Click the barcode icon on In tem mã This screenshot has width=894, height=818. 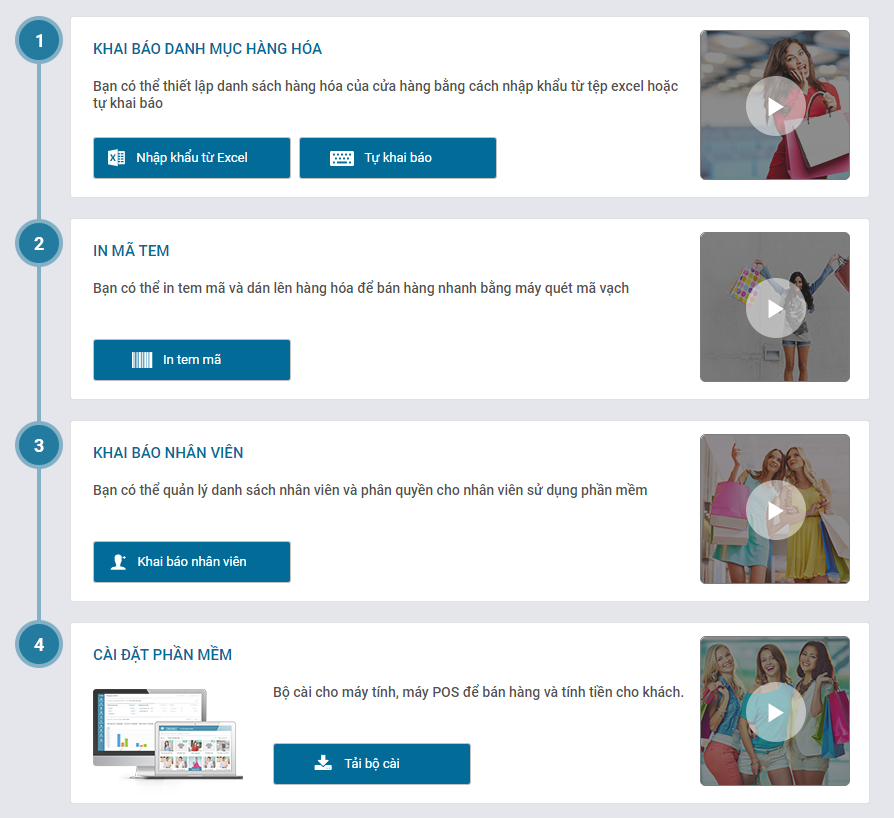(x=142, y=360)
